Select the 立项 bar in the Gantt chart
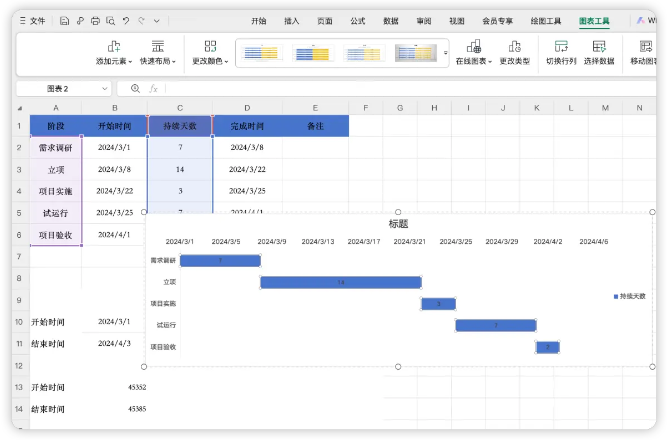Screen dimensions: 667x440 coord(341,282)
